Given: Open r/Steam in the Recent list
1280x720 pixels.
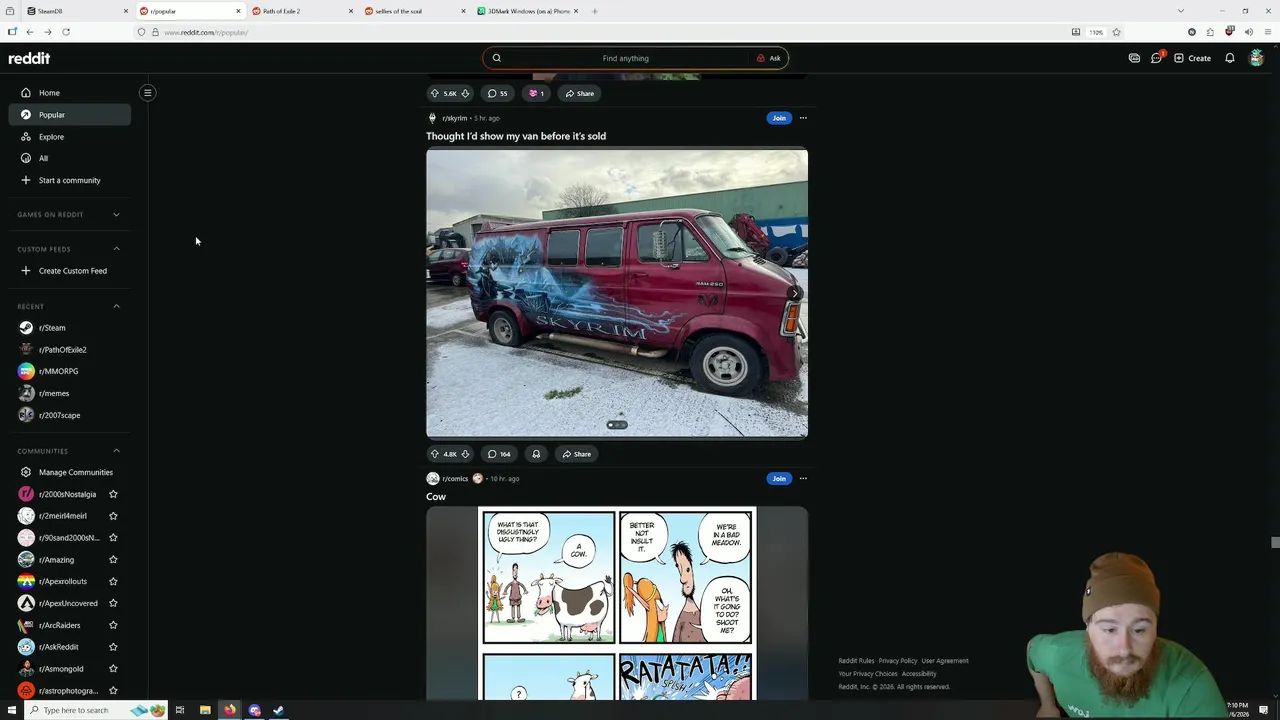Looking at the screenshot, I should (70, 328).
